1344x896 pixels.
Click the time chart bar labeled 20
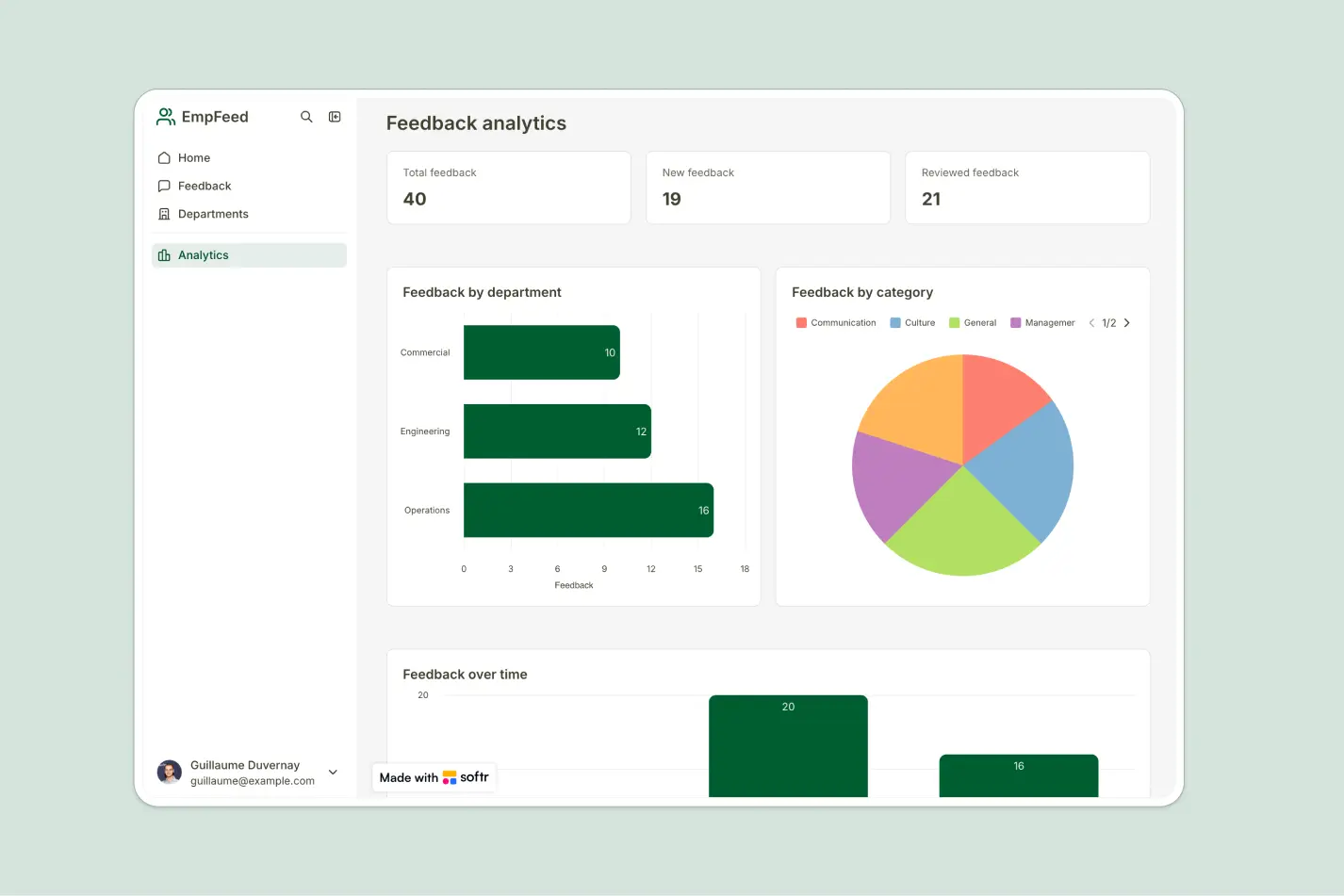tap(788, 746)
